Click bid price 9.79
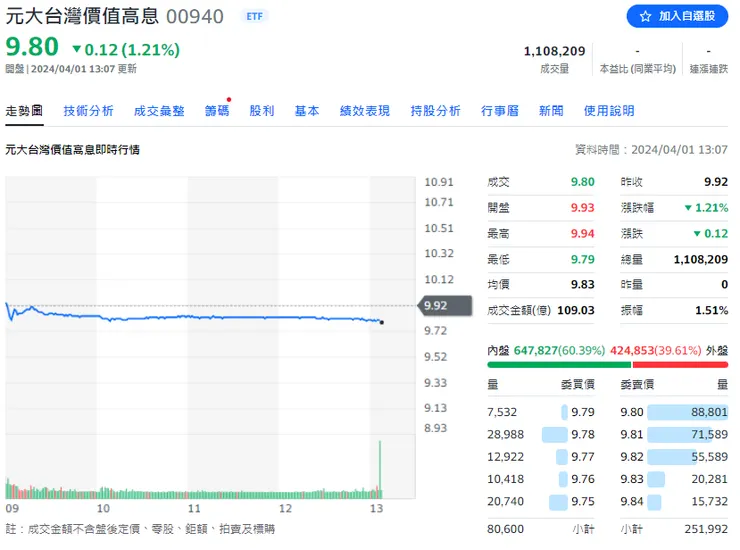The width and height of the screenshot is (740, 550). point(583,412)
